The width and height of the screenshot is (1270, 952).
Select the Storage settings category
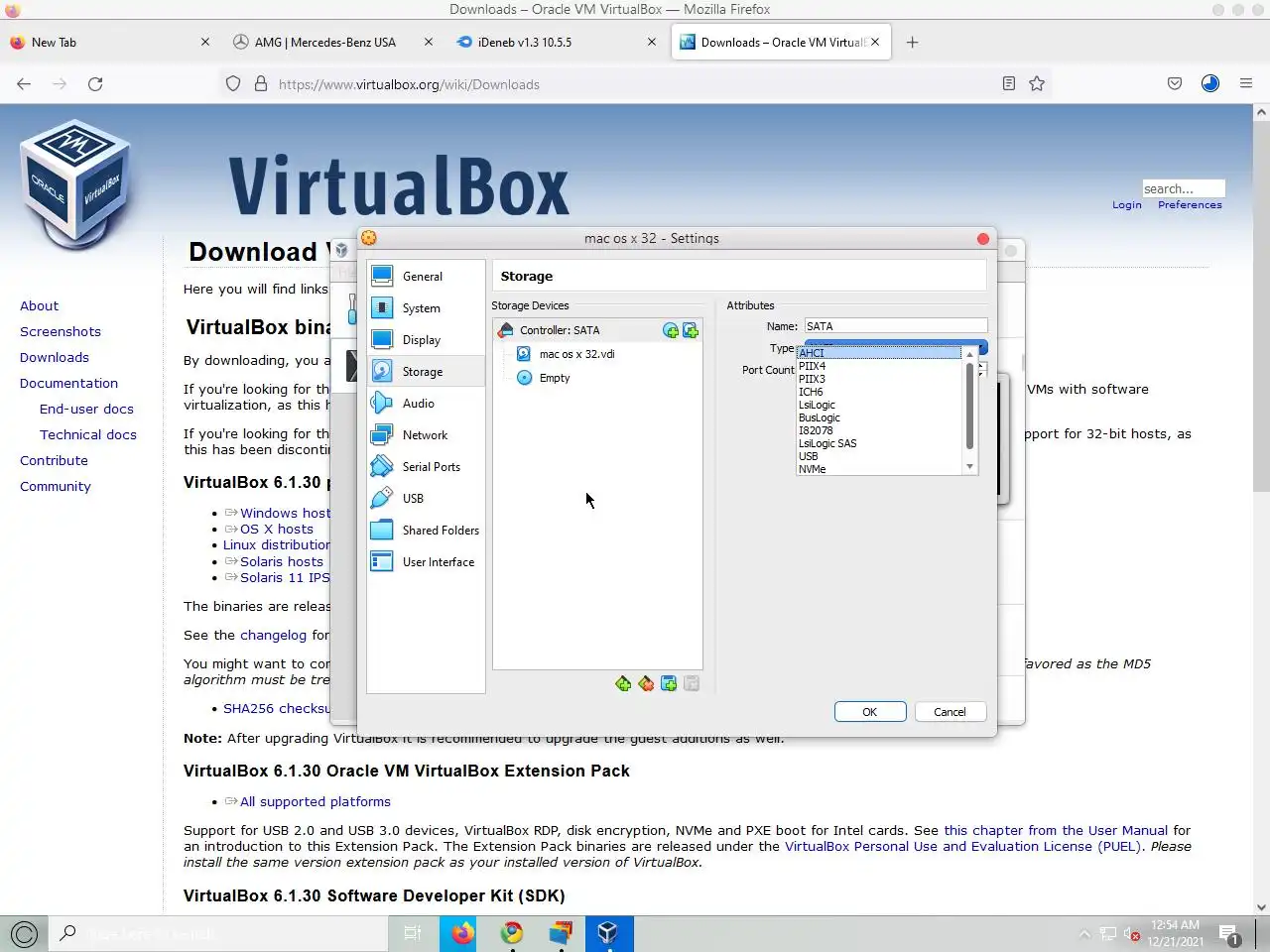pos(426,372)
